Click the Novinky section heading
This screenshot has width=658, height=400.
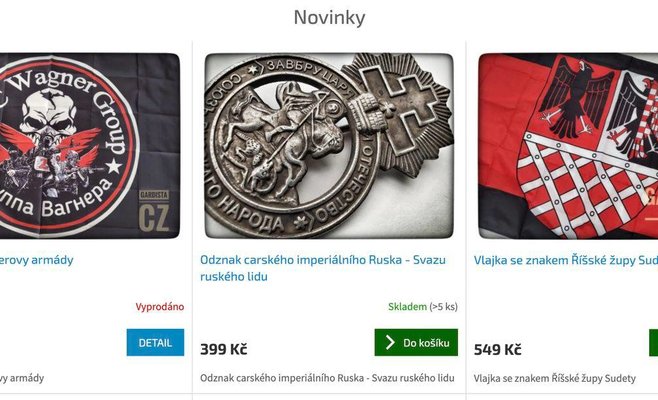(329, 18)
